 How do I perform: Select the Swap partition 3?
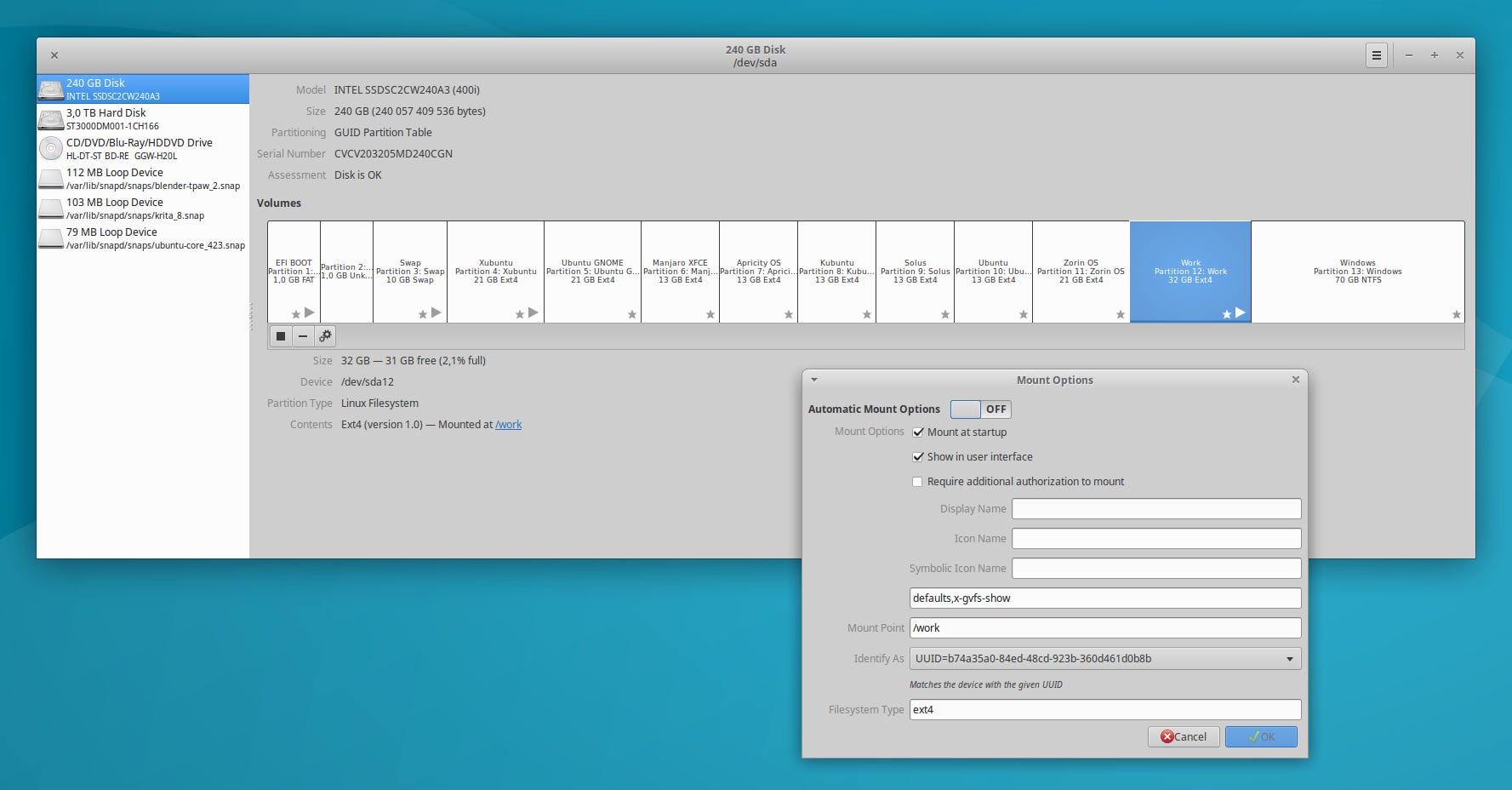(410, 272)
